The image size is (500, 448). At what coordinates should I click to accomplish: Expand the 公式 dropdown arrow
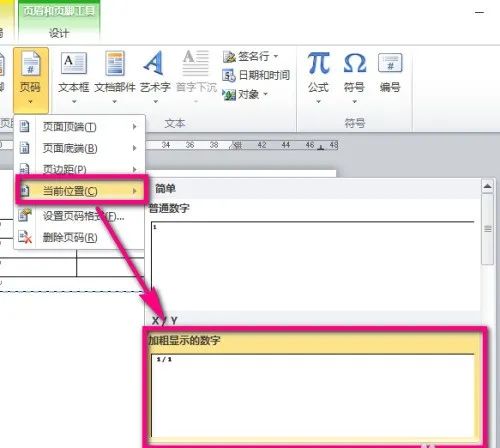pyautogui.click(x=318, y=101)
